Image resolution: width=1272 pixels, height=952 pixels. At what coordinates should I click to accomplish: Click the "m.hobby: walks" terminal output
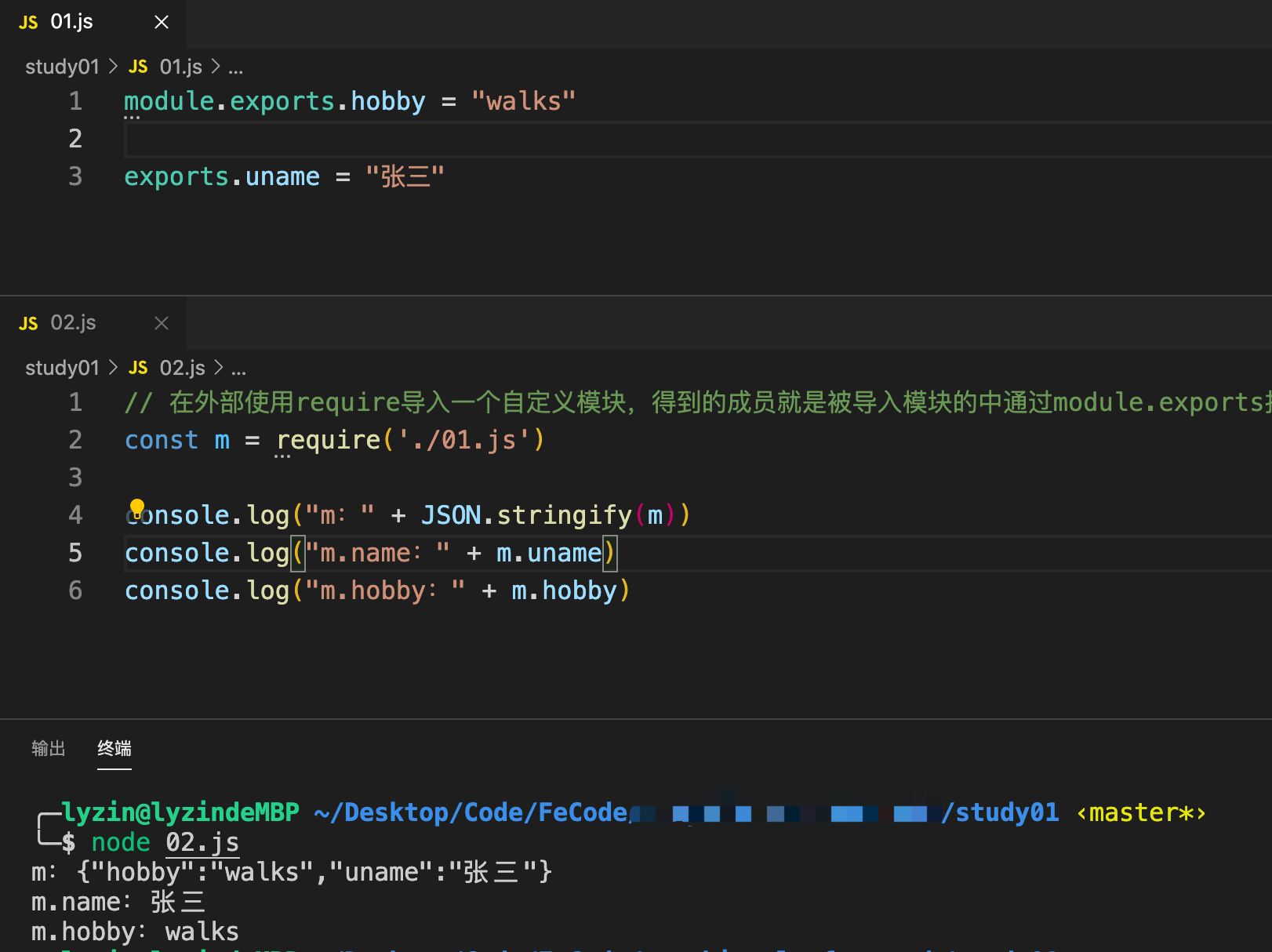click(x=135, y=932)
